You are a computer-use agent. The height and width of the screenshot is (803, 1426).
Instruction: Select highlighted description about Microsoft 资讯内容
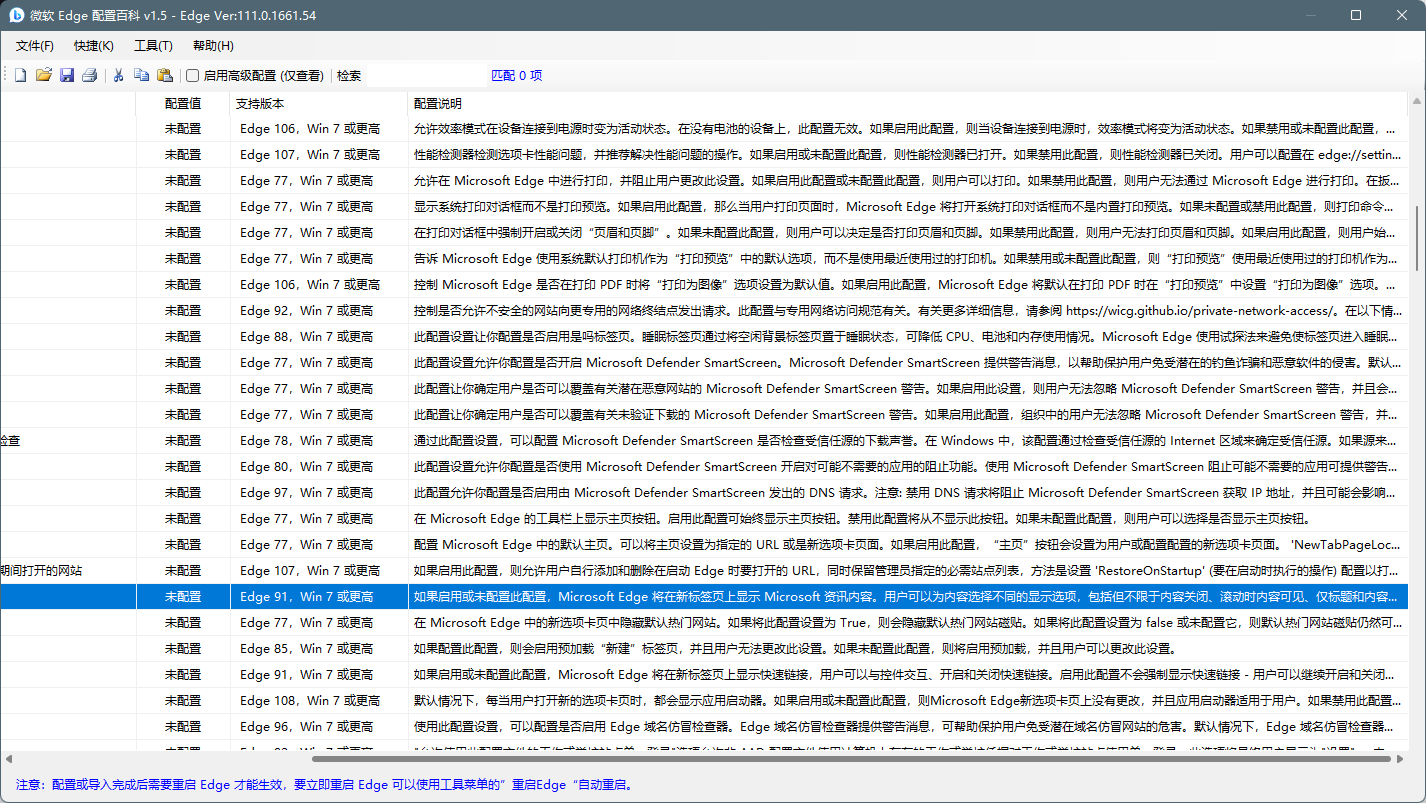click(x=908, y=596)
